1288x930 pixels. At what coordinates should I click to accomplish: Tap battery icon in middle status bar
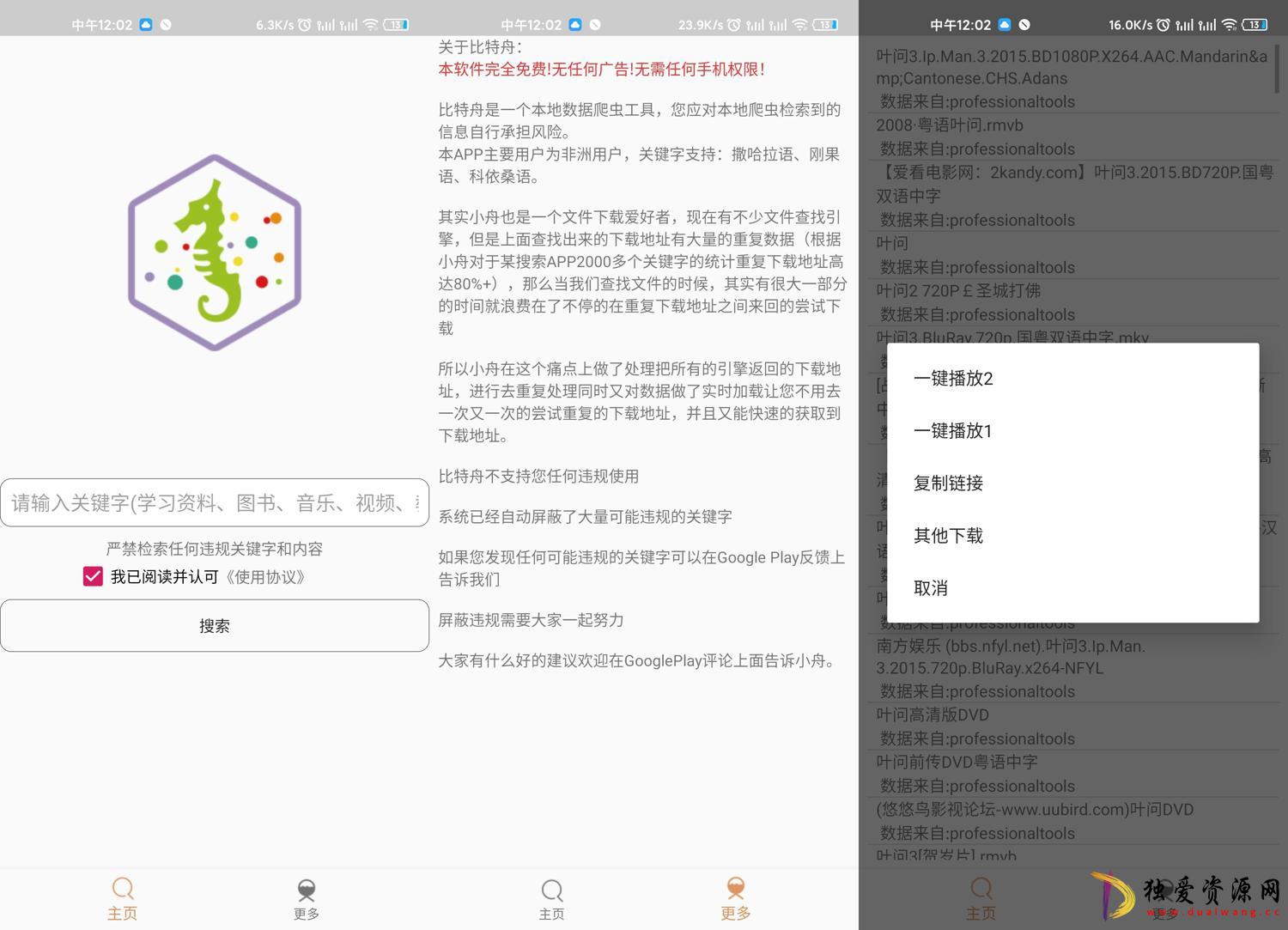825,25
